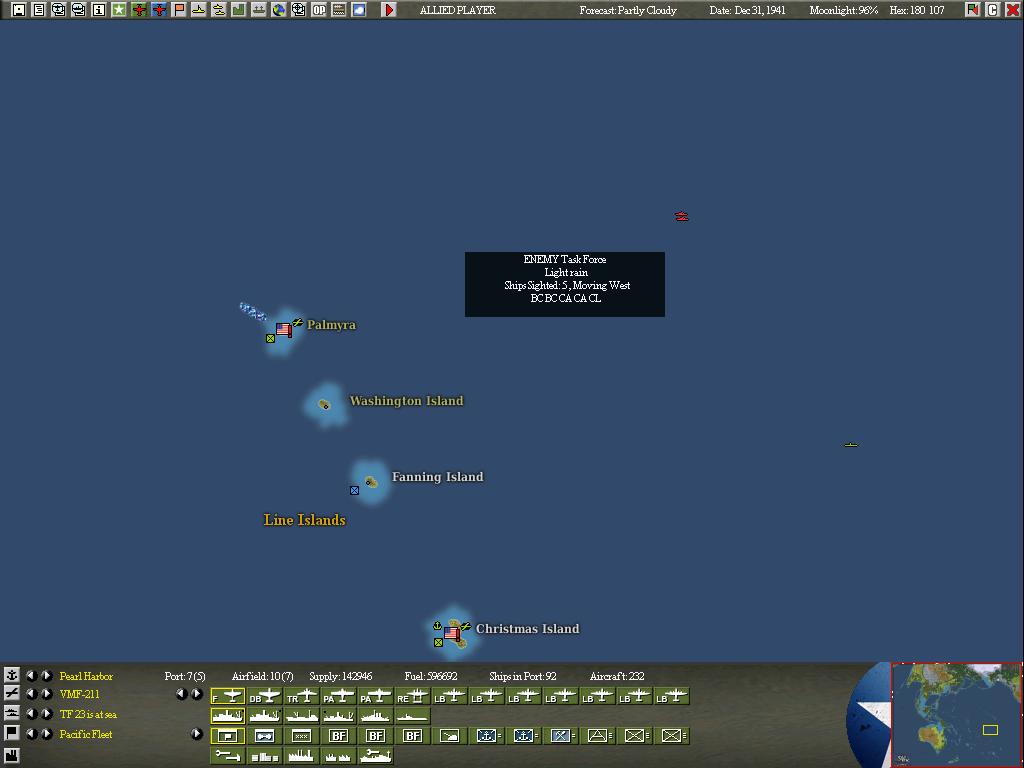Go to previous base before Pearl Harbor
Screen dimensions: 1024x768
coord(31,675)
